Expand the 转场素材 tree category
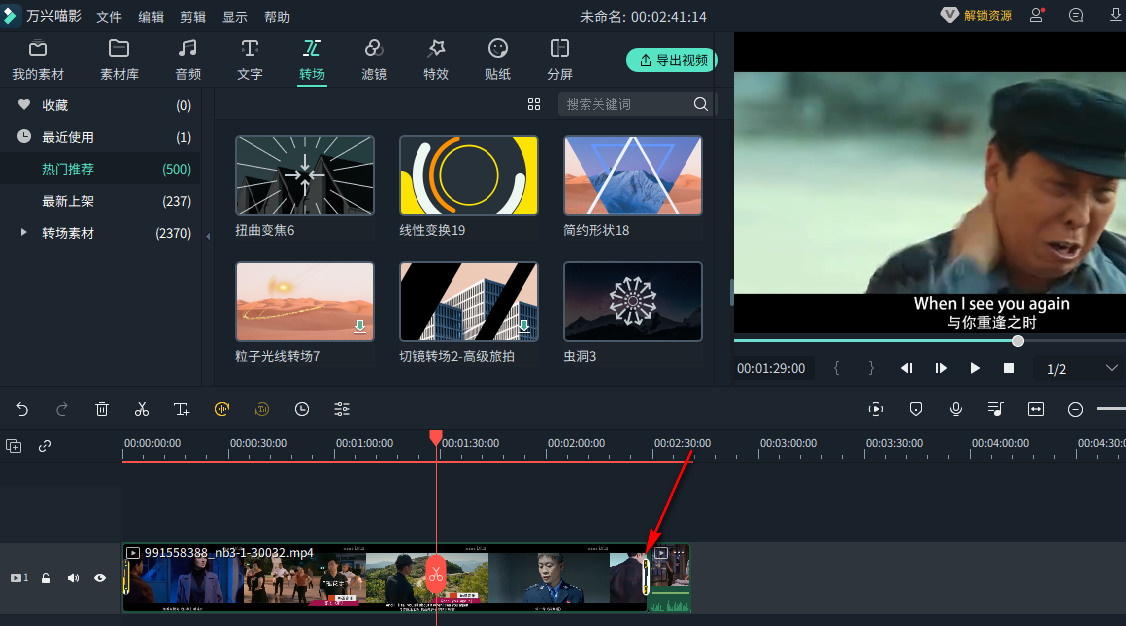 tap(24, 233)
